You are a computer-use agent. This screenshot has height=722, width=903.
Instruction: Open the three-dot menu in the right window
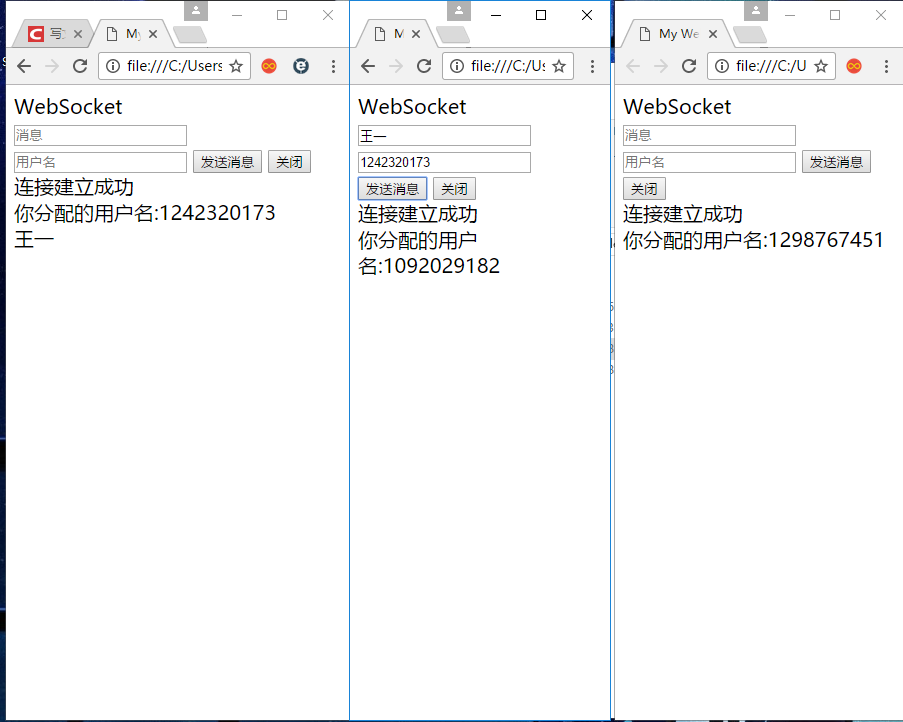pyautogui.click(x=887, y=66)
